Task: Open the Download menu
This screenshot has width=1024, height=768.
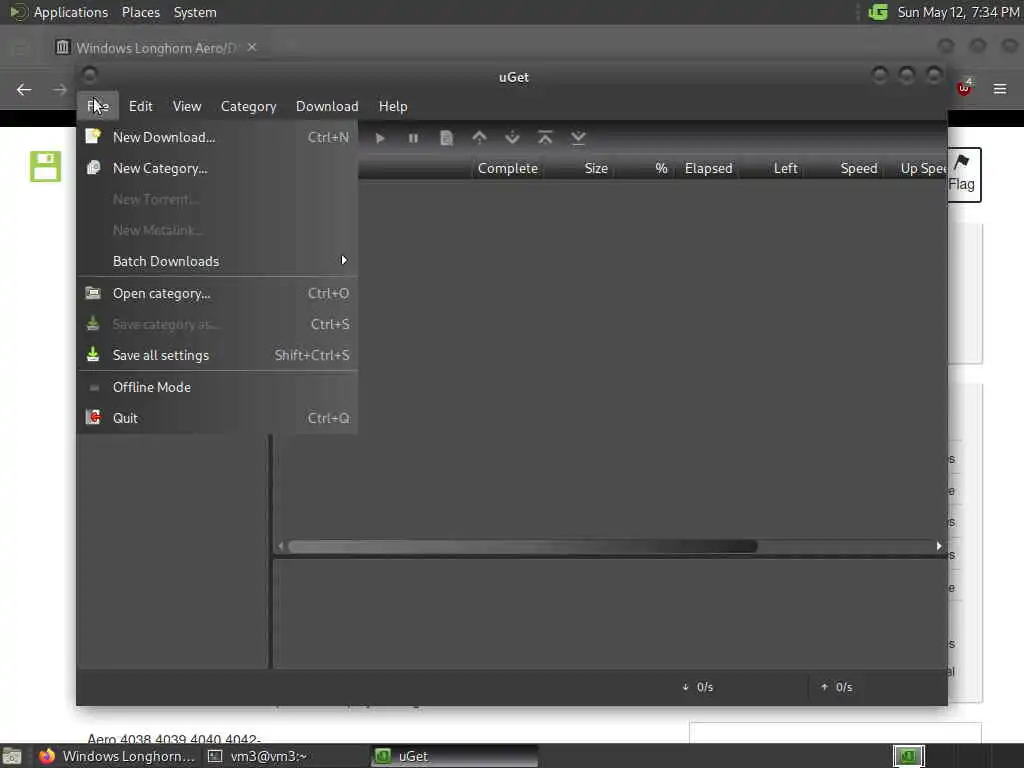Action: point(327,106)
